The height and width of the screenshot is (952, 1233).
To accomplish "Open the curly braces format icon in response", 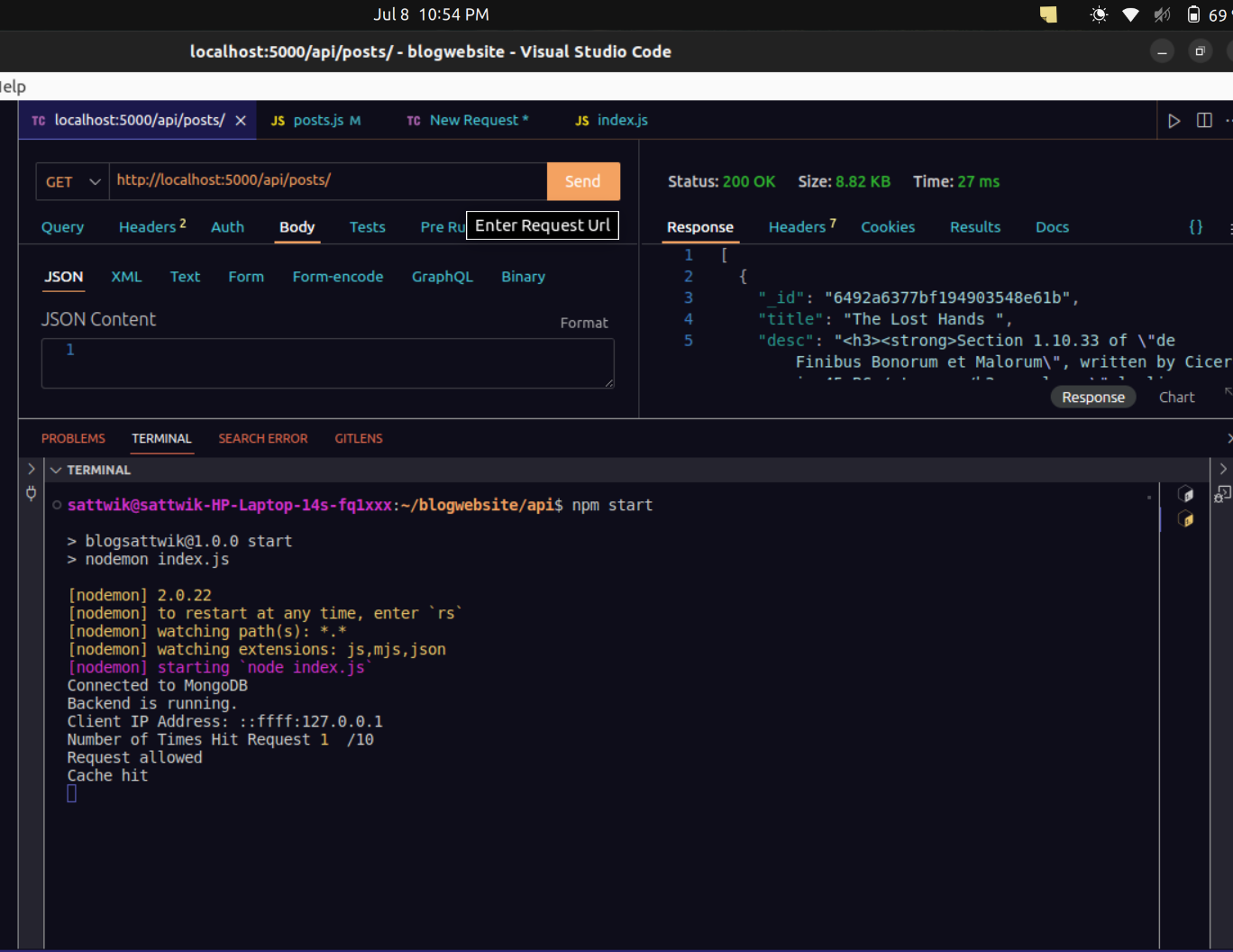I will 1196,227.
